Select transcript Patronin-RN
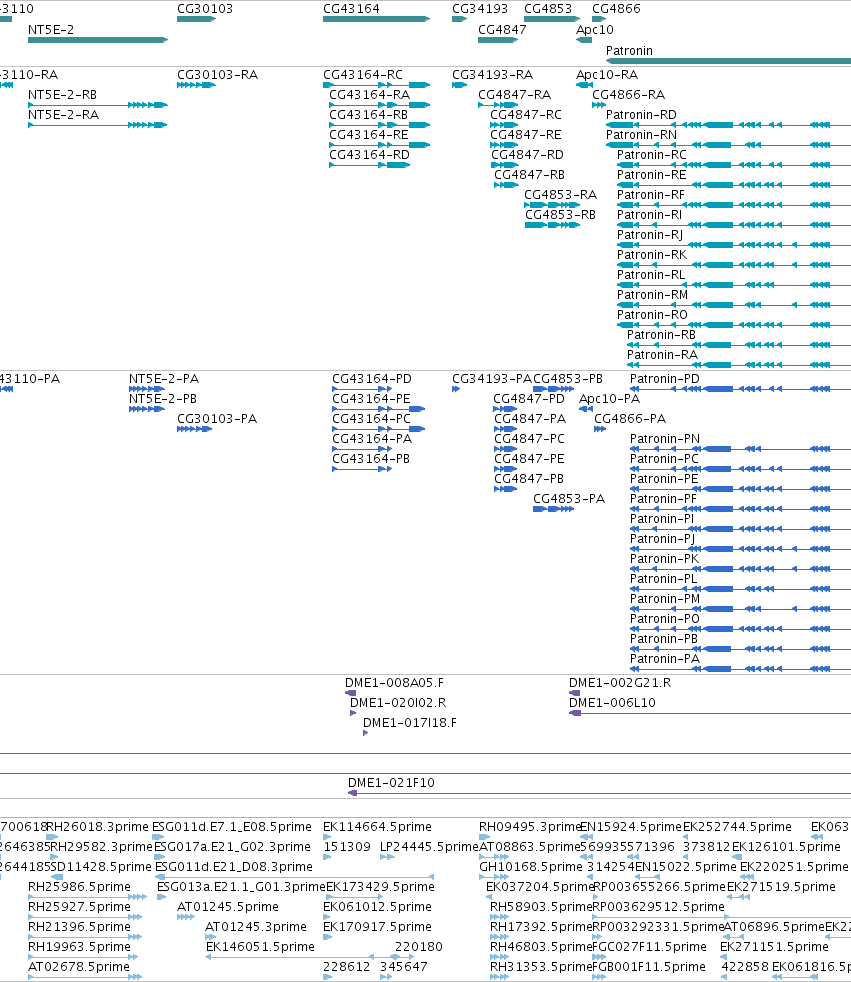 641,135
